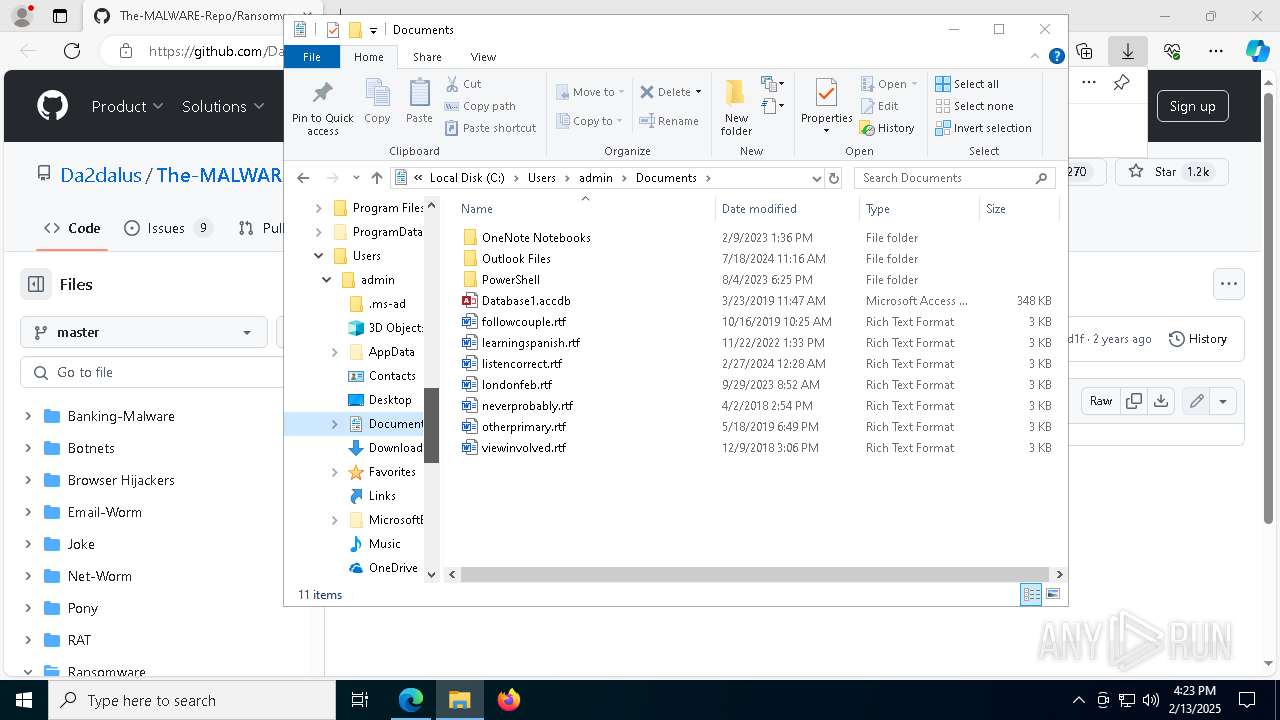Click Type here to search box
This screenshot has height=720, width=1280.
tap(192, 700)
